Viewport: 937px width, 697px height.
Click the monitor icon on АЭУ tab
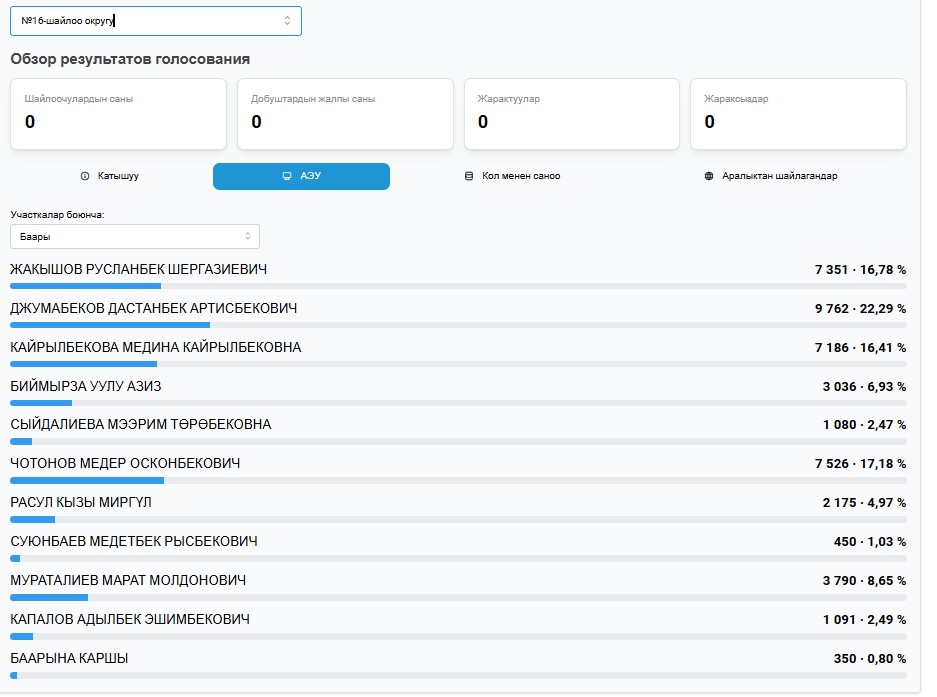288,176
